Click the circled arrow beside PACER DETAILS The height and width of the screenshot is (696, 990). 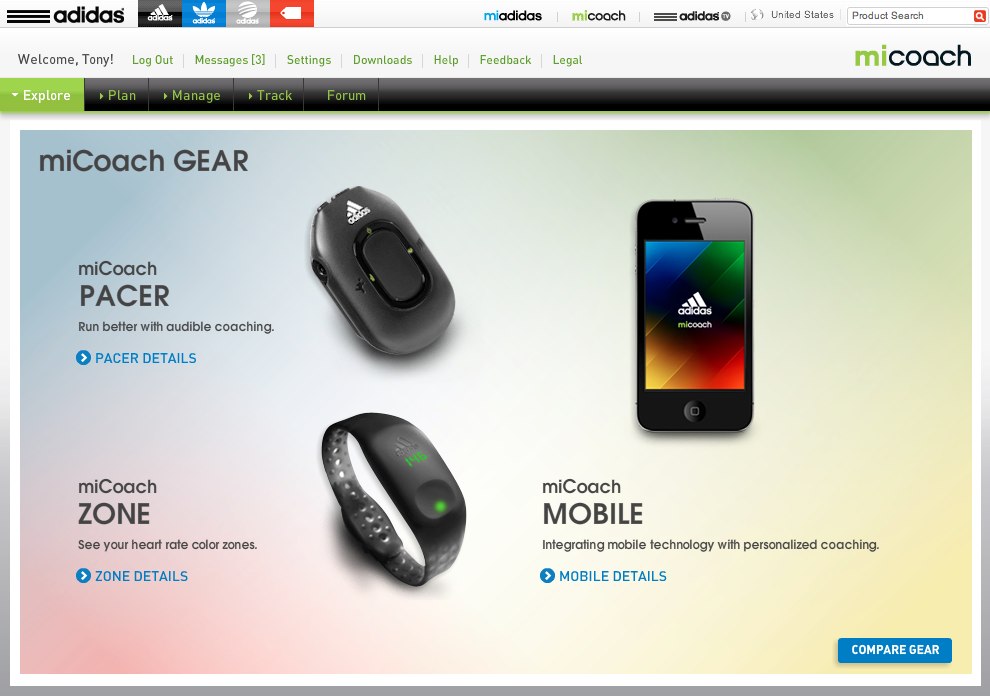83,358
